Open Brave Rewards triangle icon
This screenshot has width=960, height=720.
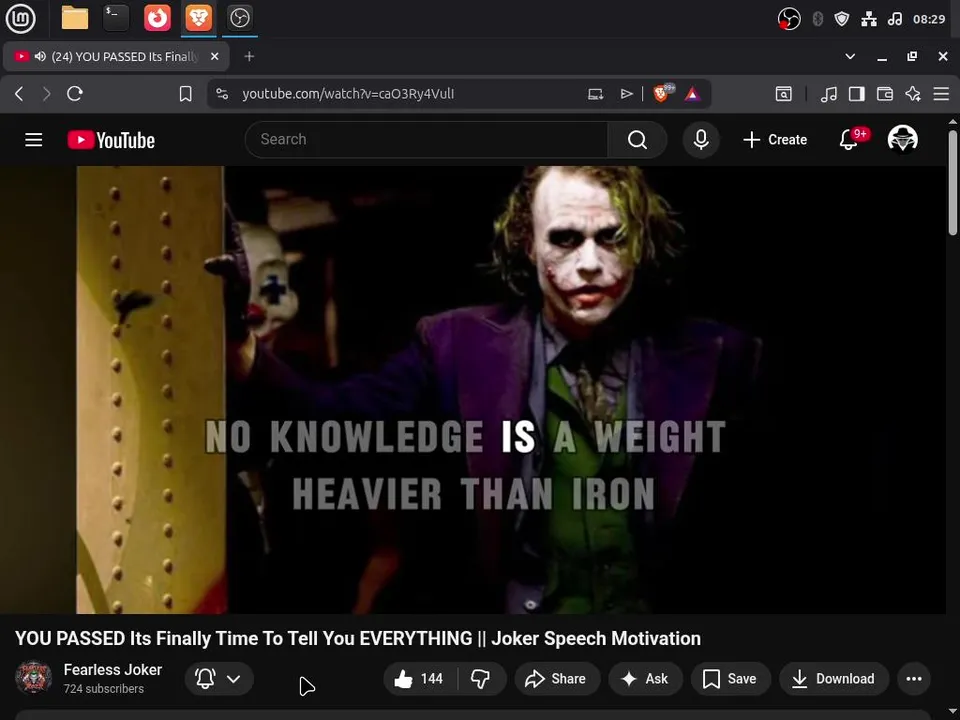692,94
